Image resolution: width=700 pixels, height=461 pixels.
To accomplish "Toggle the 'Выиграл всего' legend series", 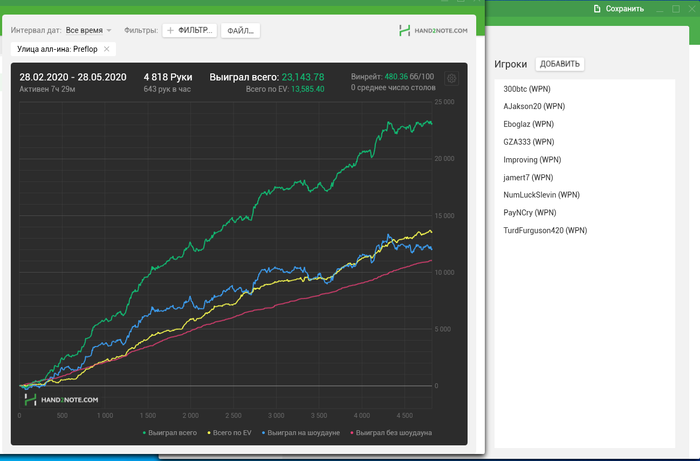I will point(170,432).
